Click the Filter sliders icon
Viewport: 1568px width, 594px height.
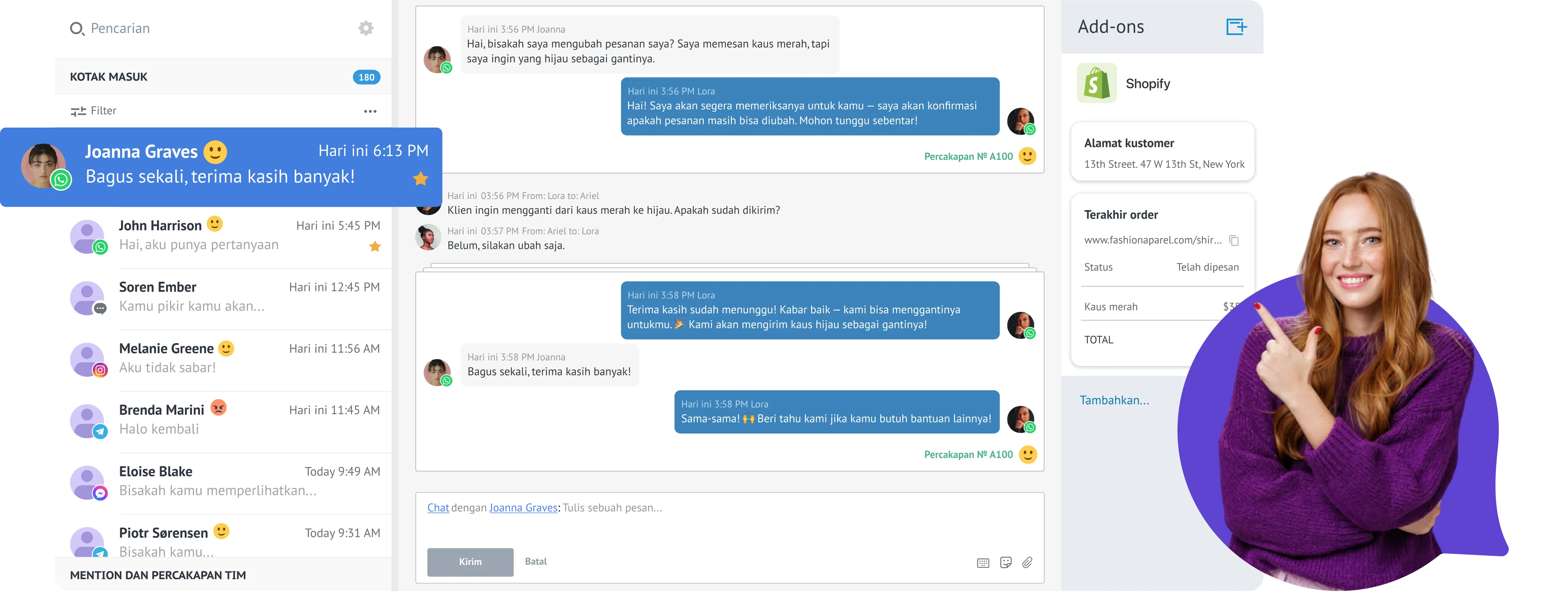pos(78,111)
